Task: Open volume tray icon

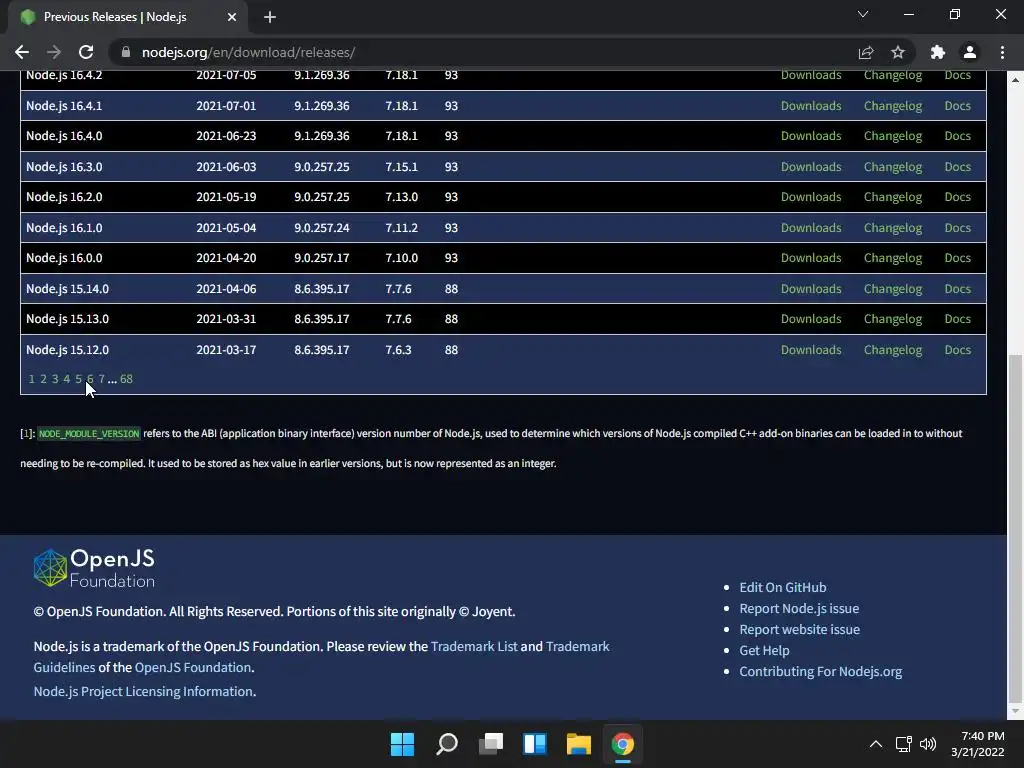Action: tap(927, 744)
